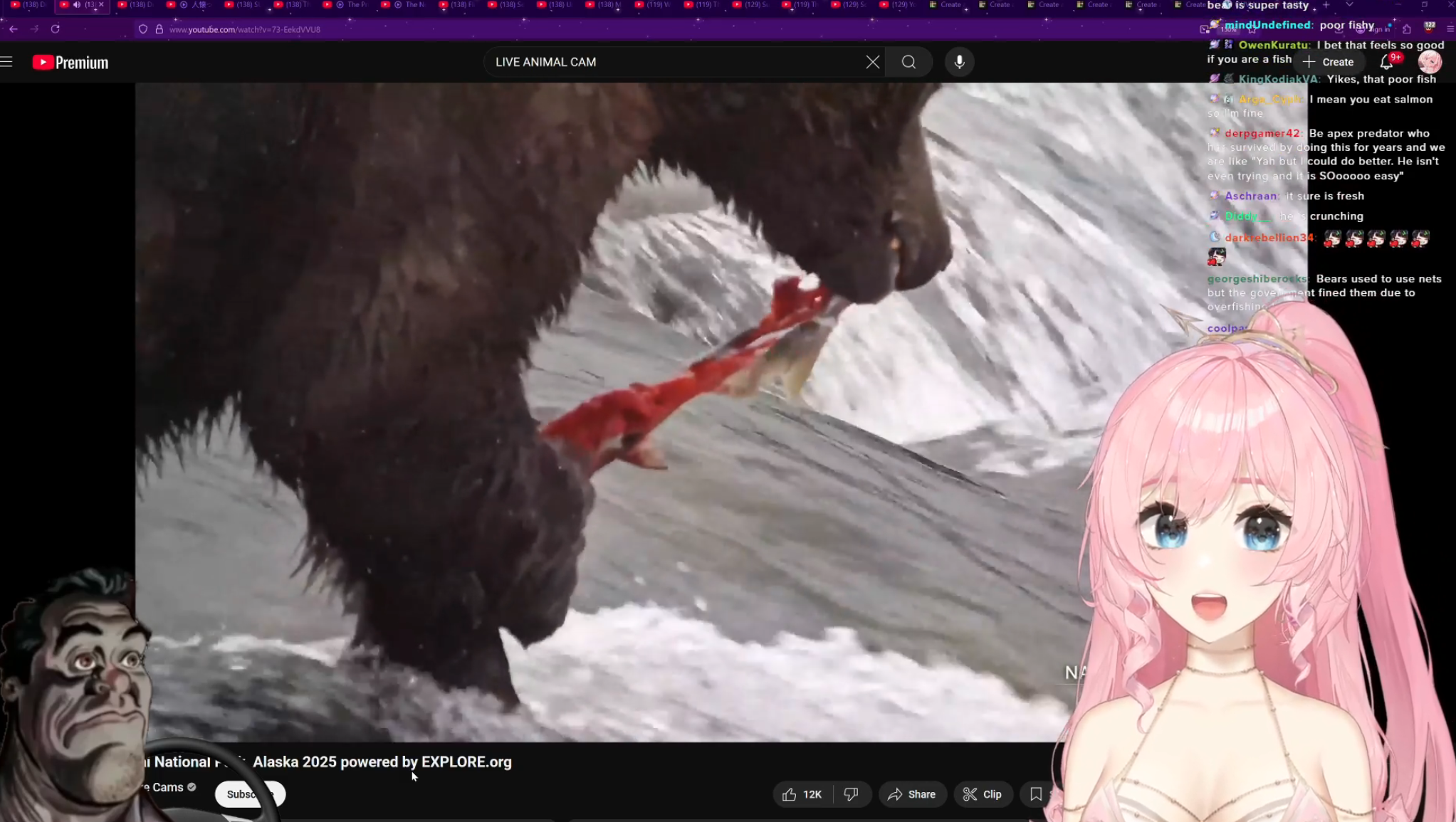The image size is (1456, 822).
Task: View site security lock info
Action: [159, 29]
